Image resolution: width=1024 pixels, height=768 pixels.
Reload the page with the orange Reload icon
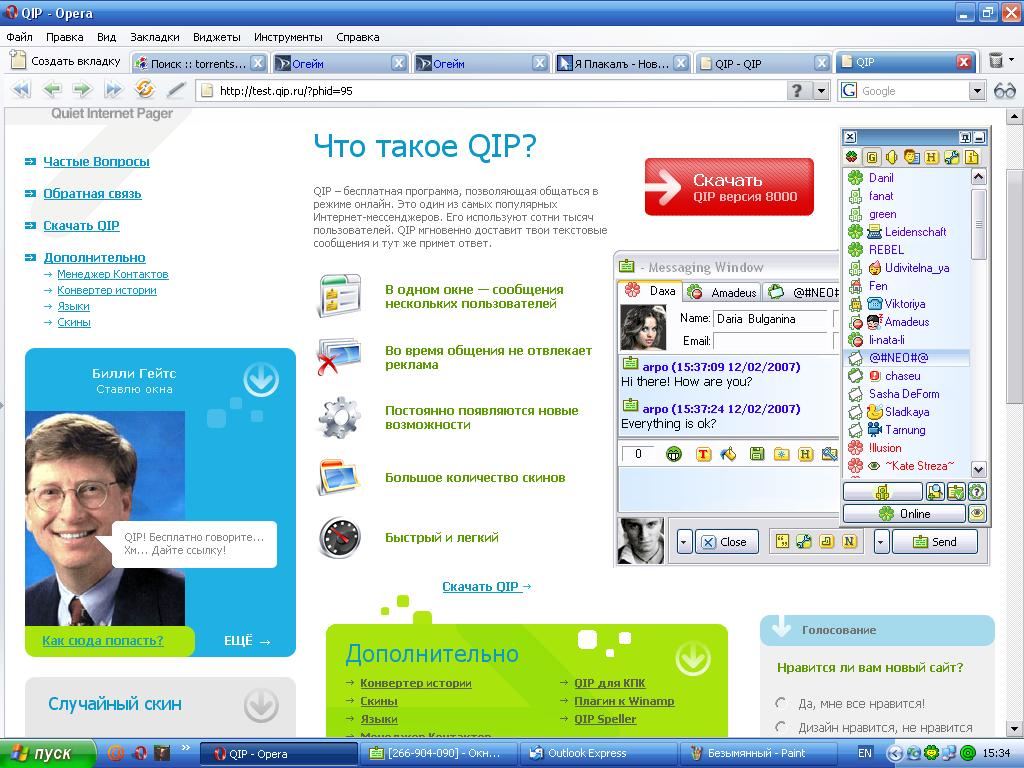(x=144, y=89)
